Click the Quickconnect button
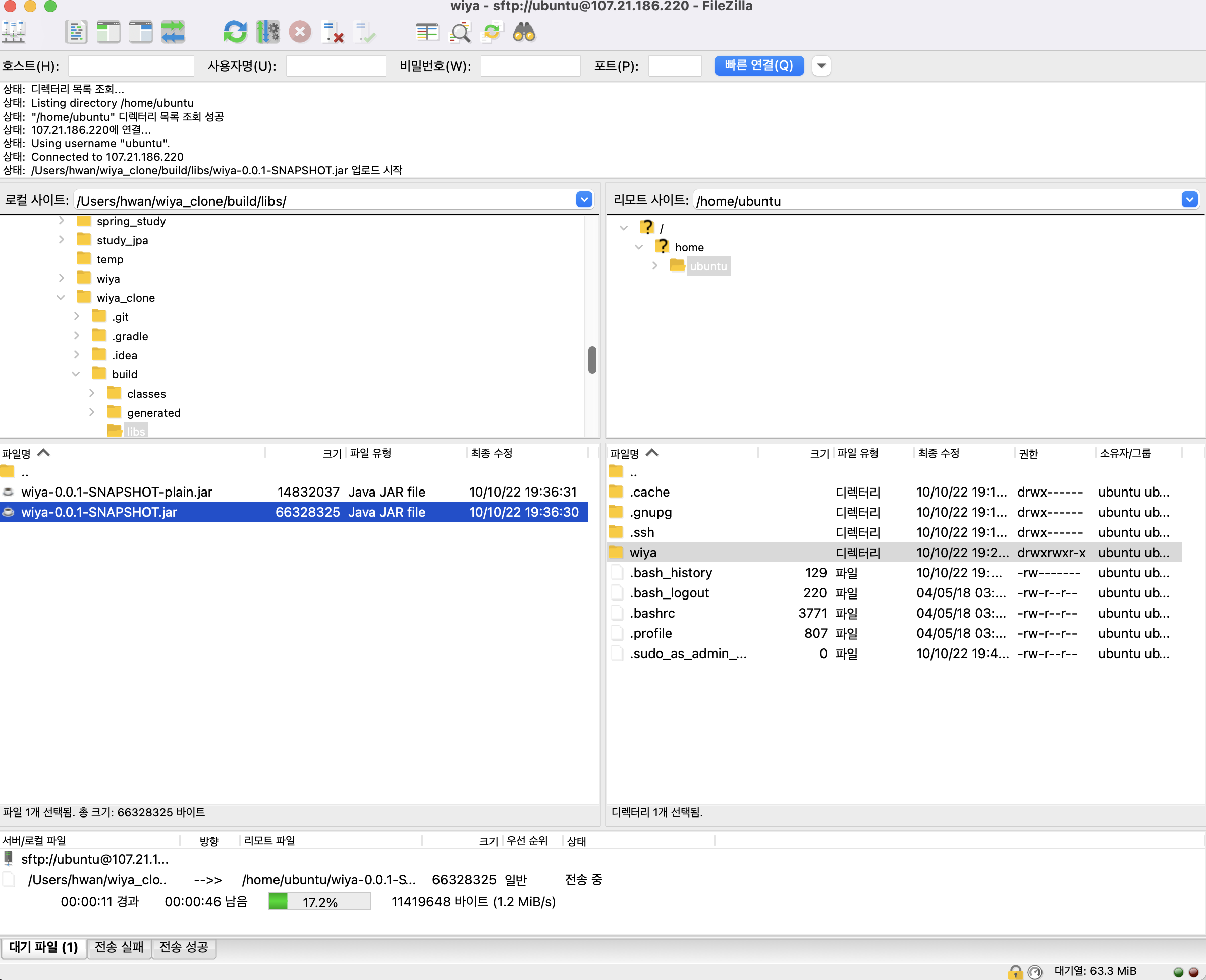The height and width of the screenshot is (980, 1206). [x=759, y=66]
